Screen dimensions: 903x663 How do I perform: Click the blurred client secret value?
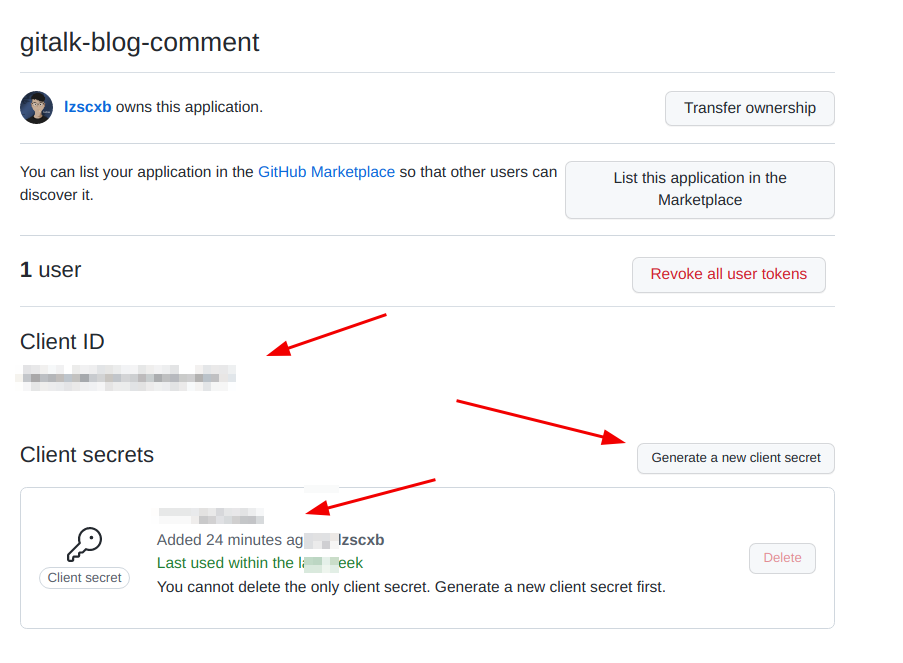211,517
